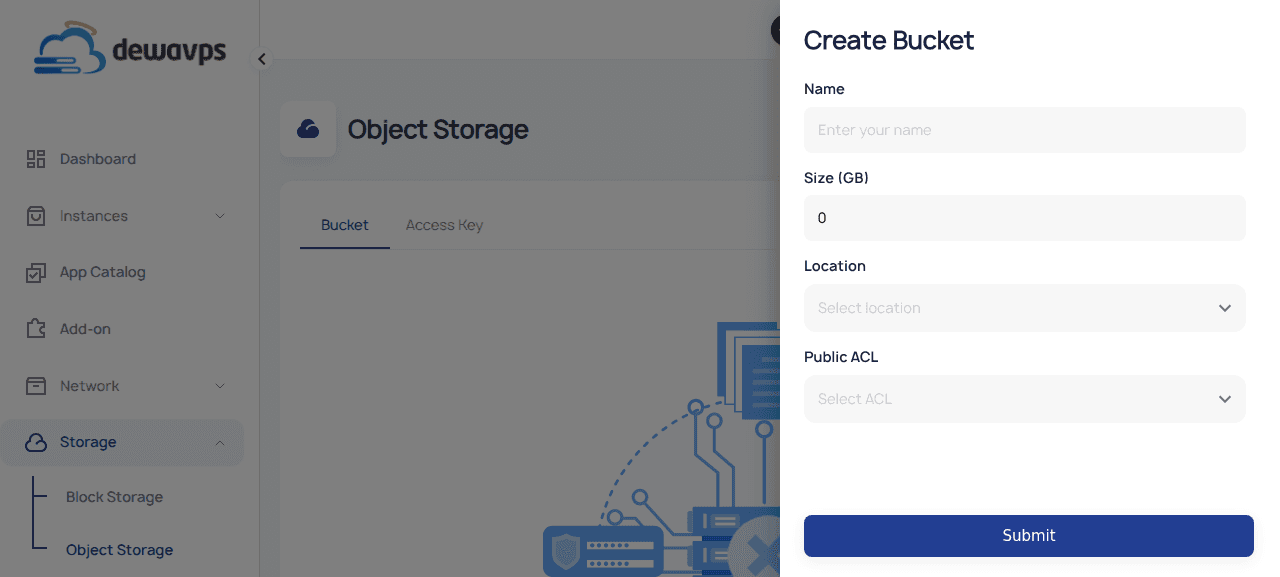The width and height of the screenshot is (1280, 577).
Task: Select the Bucket tab
Action: coord(344,224)
